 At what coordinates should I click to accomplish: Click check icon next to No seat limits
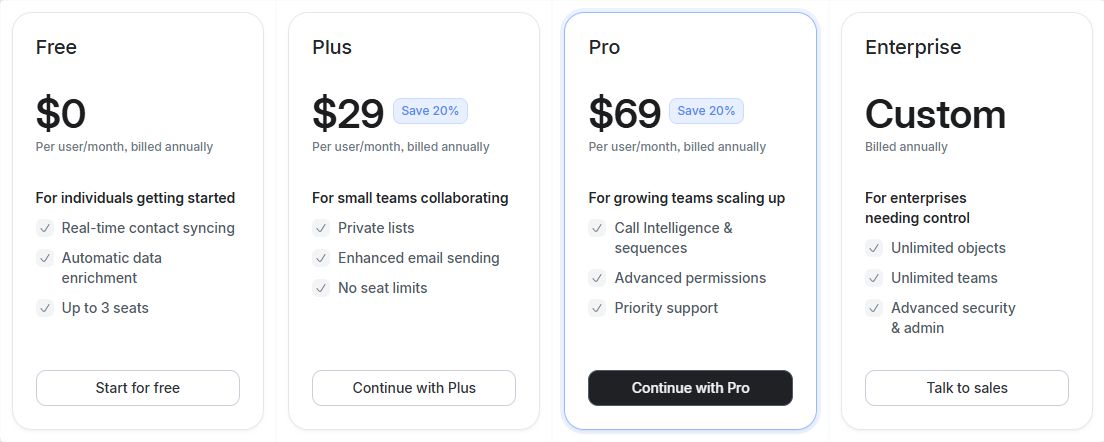(321, 288)
